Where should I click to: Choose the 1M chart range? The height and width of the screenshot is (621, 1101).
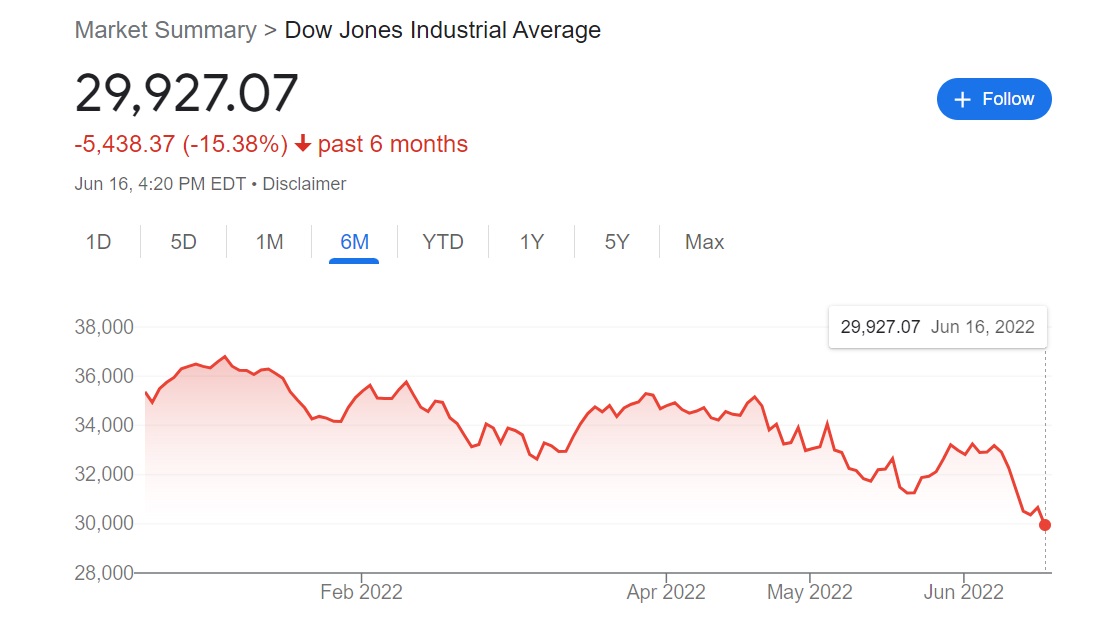tap(269, 242)
